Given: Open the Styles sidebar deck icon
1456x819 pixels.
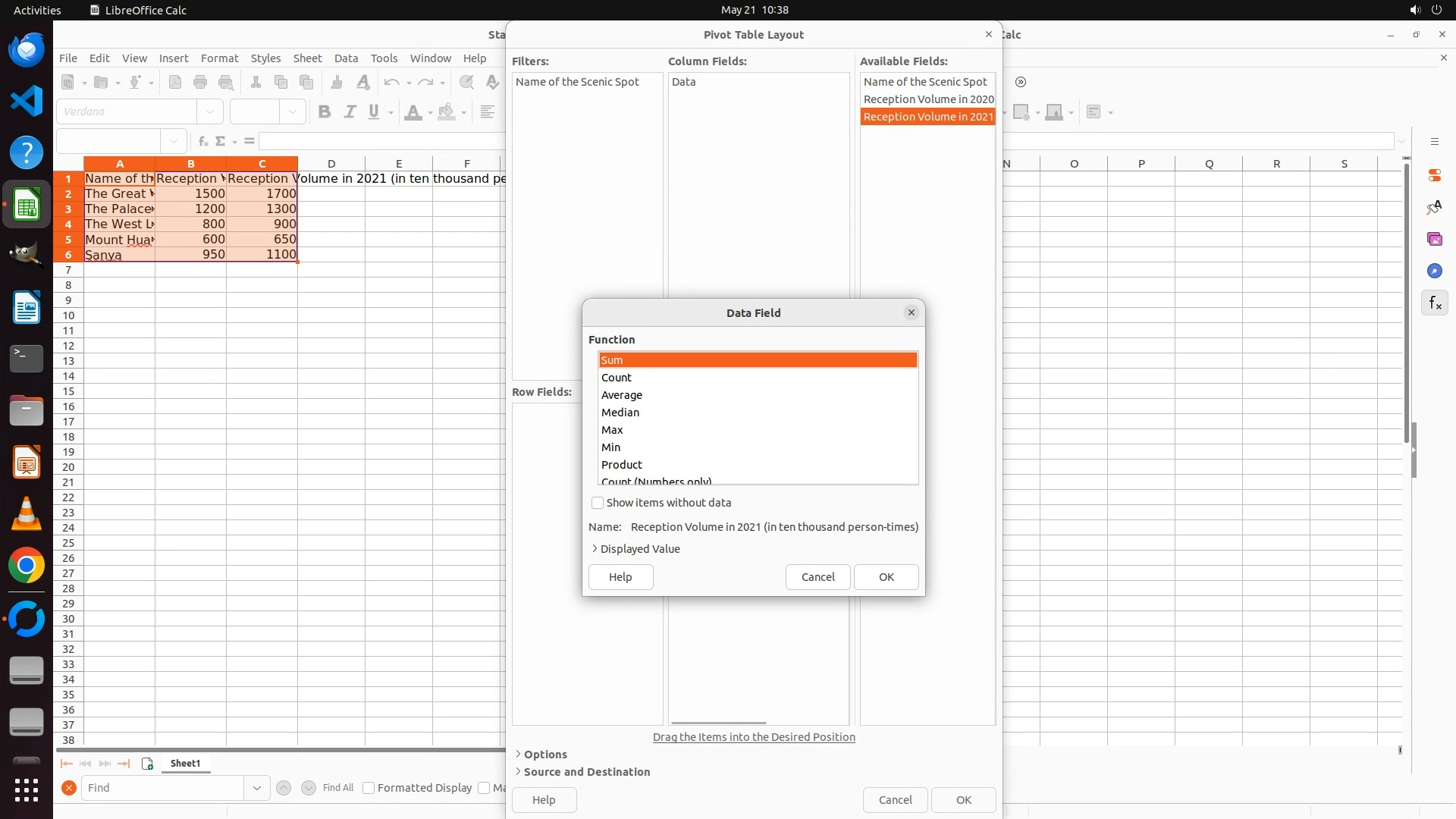Looking at the screenshot, I should (x=1434, y=207).
